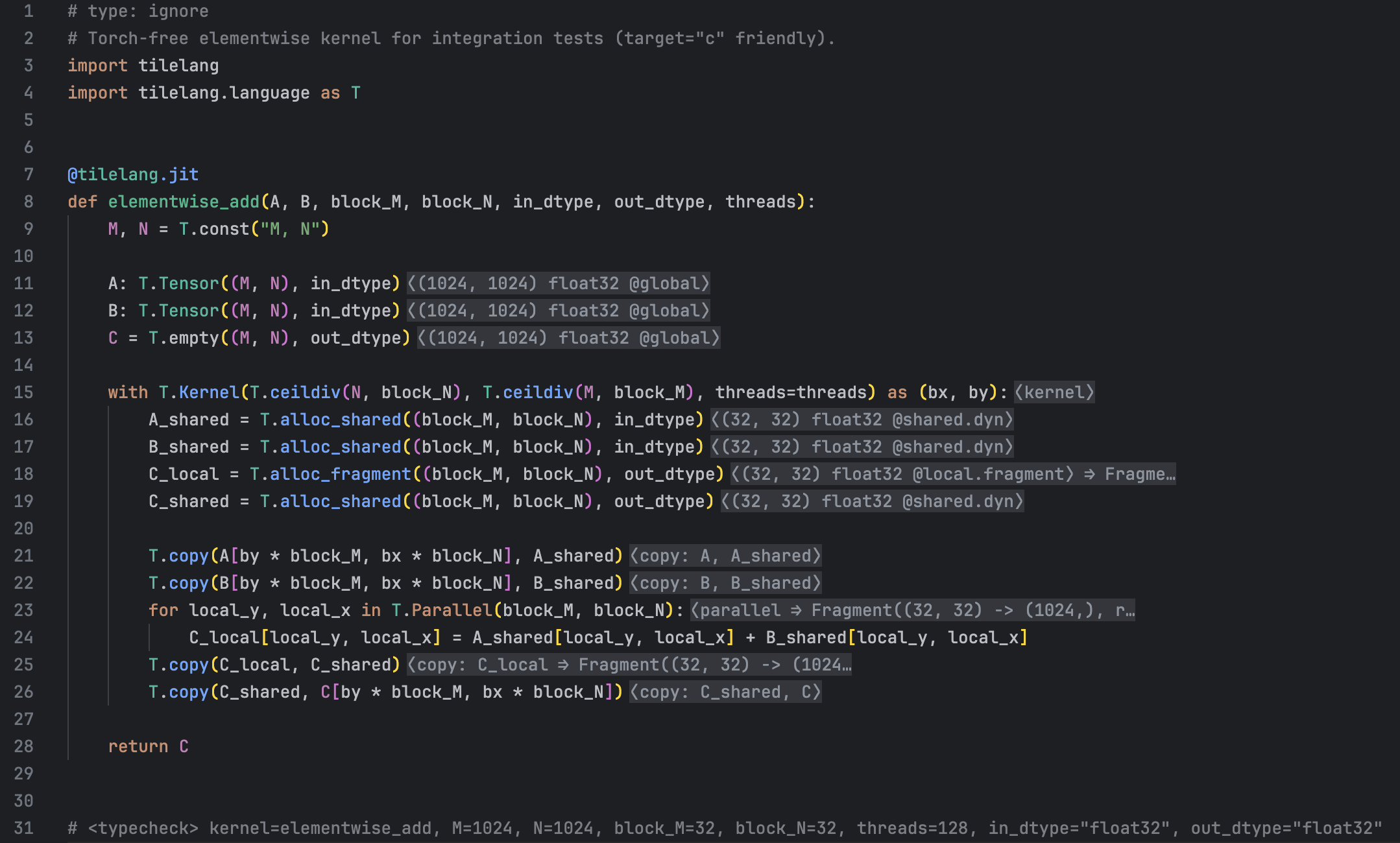The image size is (1400, 843).
Task: Click the ⟨copy: C_local ⇒ Fragment hint
Action: click(x=629, y=665)
